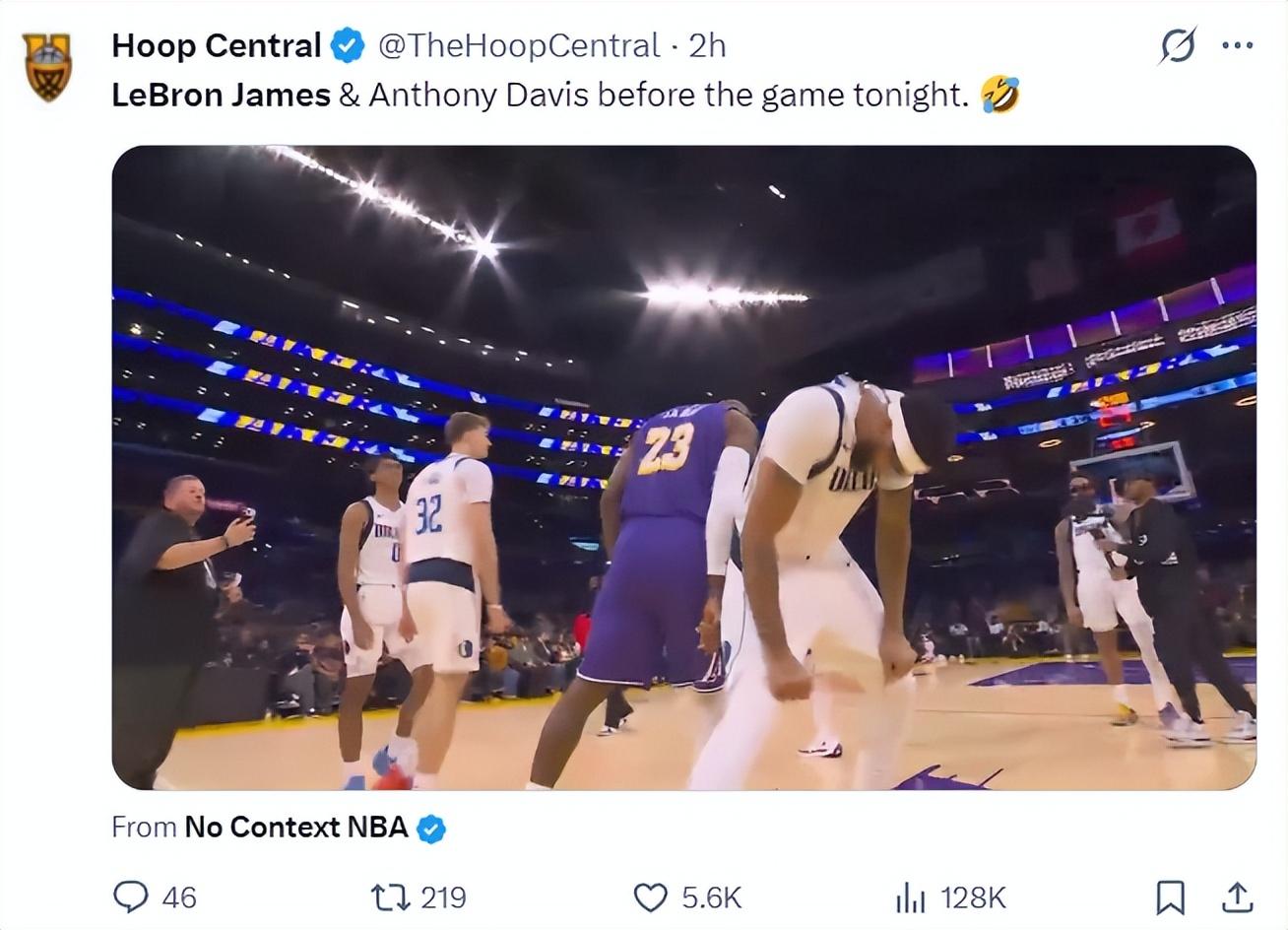The width and height of the screenshot is (1288, 930).
Task: Click the Grok slashed-circle icon
Action: pyautogui.click(x=1178, y=45)
